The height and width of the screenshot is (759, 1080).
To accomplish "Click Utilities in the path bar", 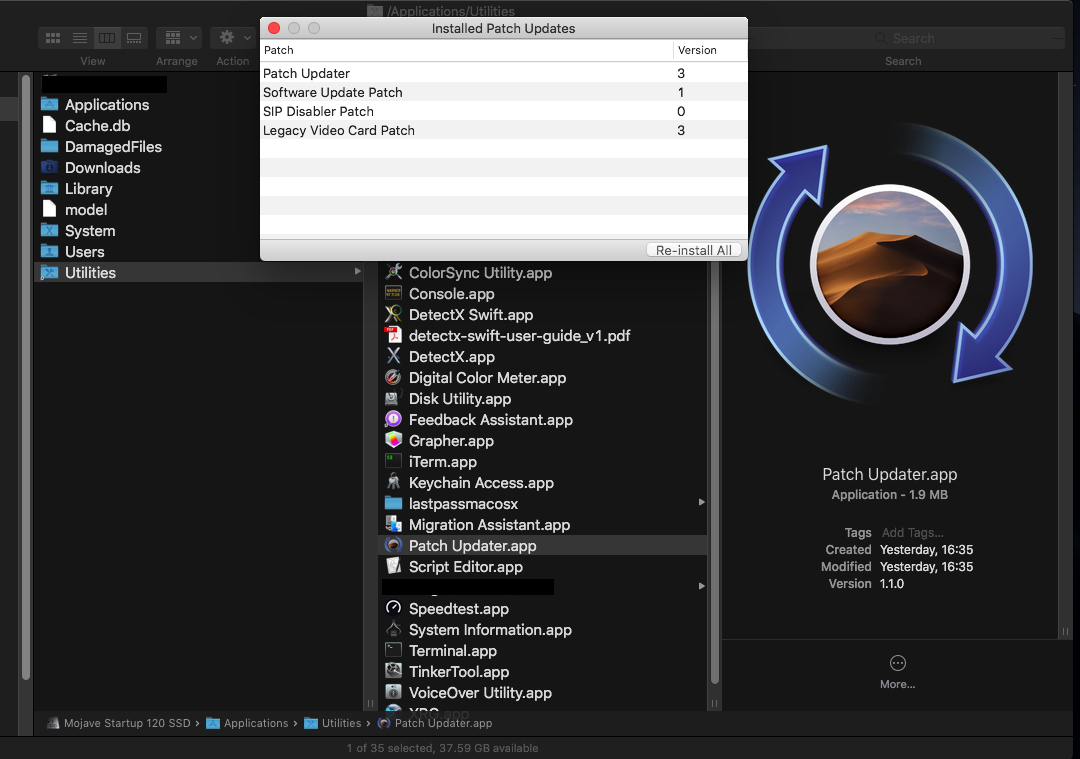I will pos(333,723).
